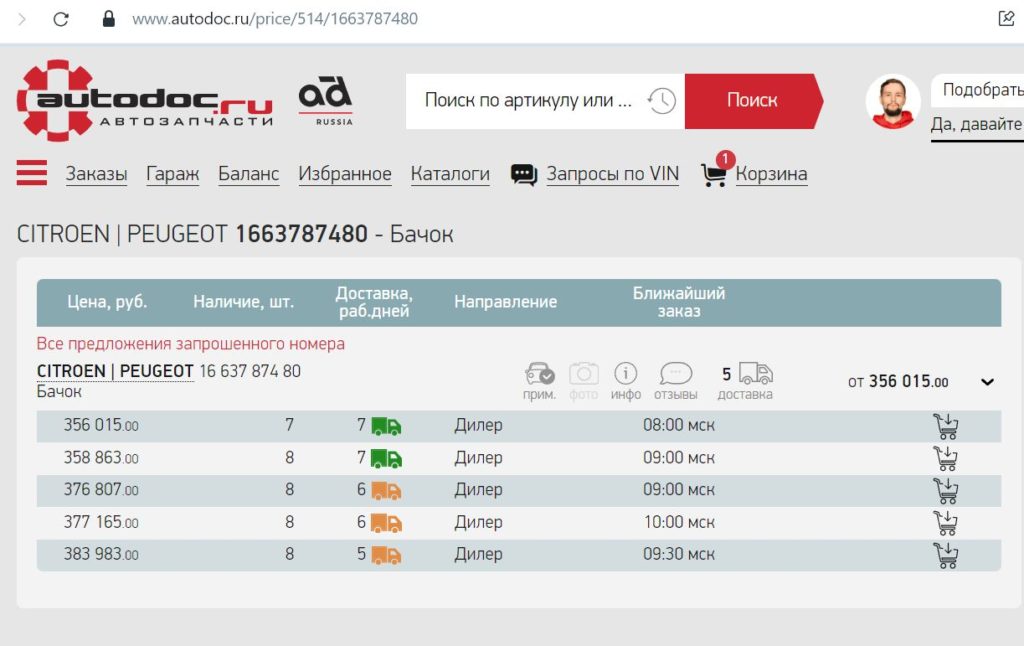Click the Подобрать bubble
Screen dimensions: 1024x646
tap(978, 89)
